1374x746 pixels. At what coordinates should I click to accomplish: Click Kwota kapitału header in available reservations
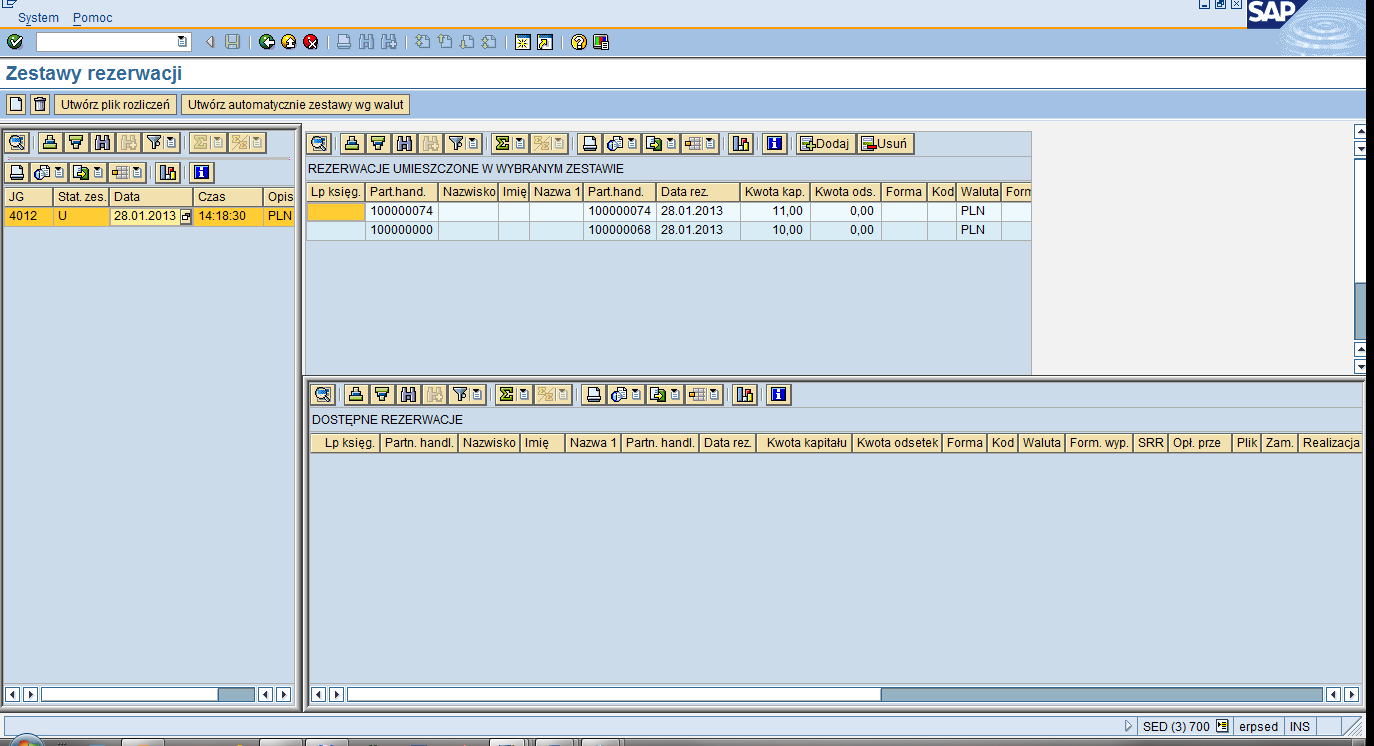804,442
